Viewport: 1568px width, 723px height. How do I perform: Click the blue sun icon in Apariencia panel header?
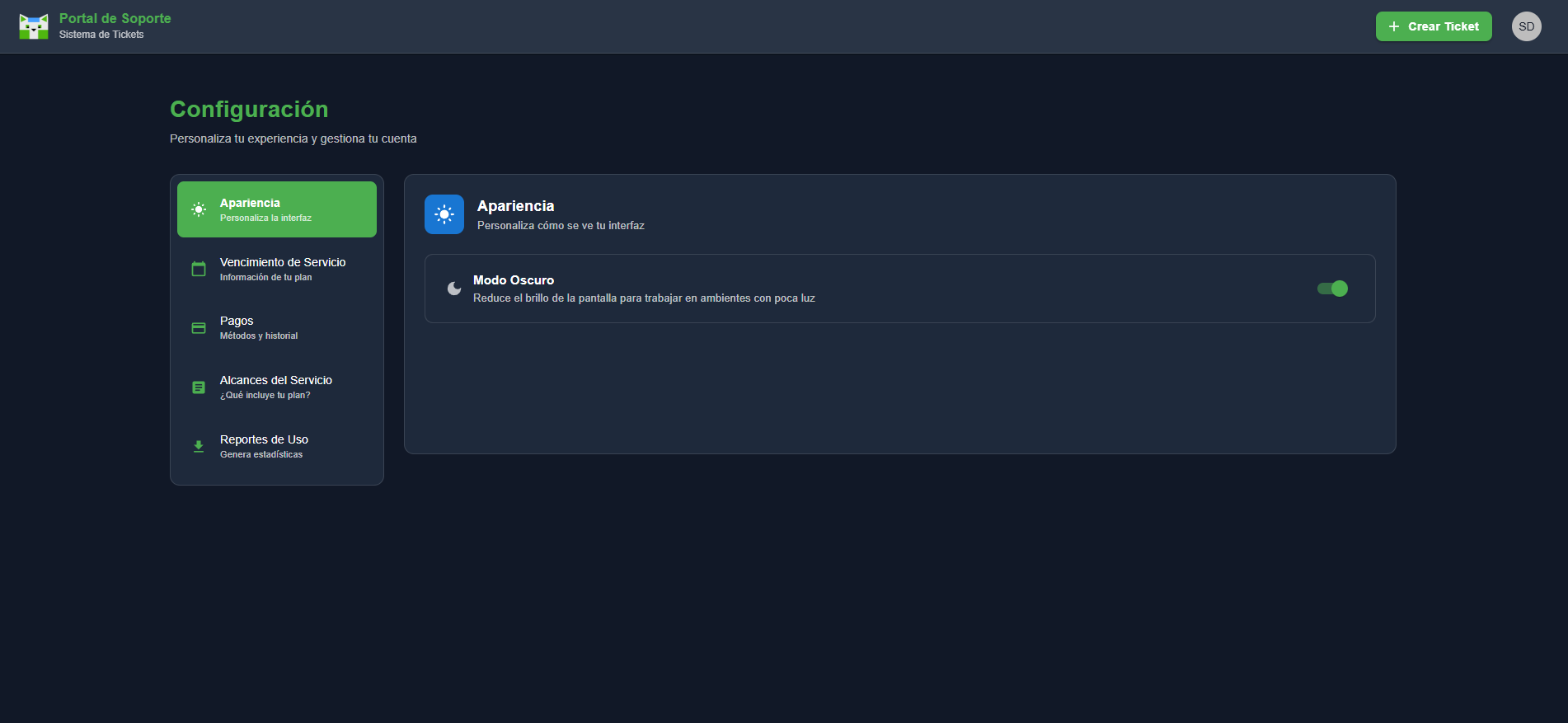click(x=444, y=214)
